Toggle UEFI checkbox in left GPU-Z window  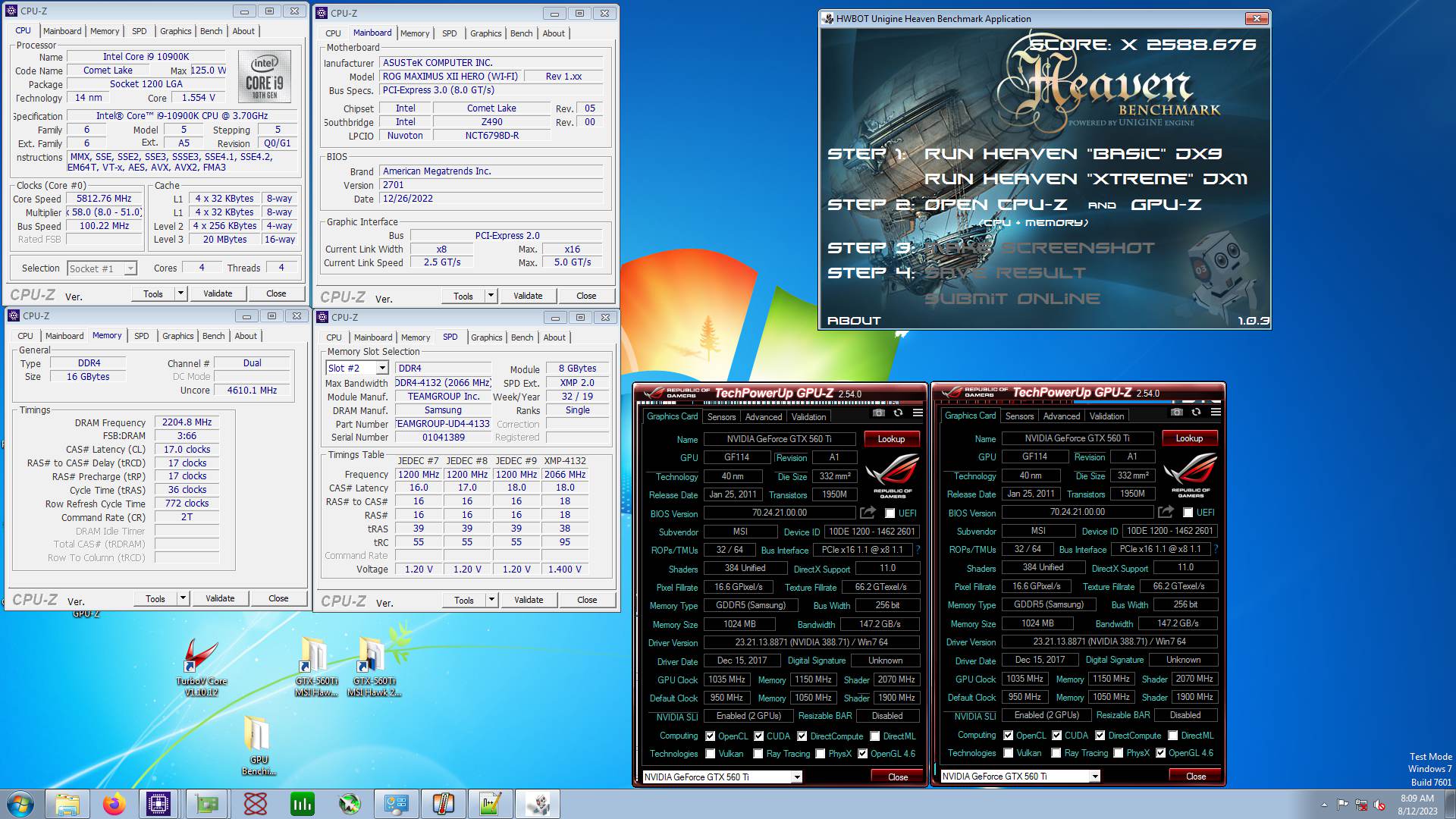(x=890, y=513)
